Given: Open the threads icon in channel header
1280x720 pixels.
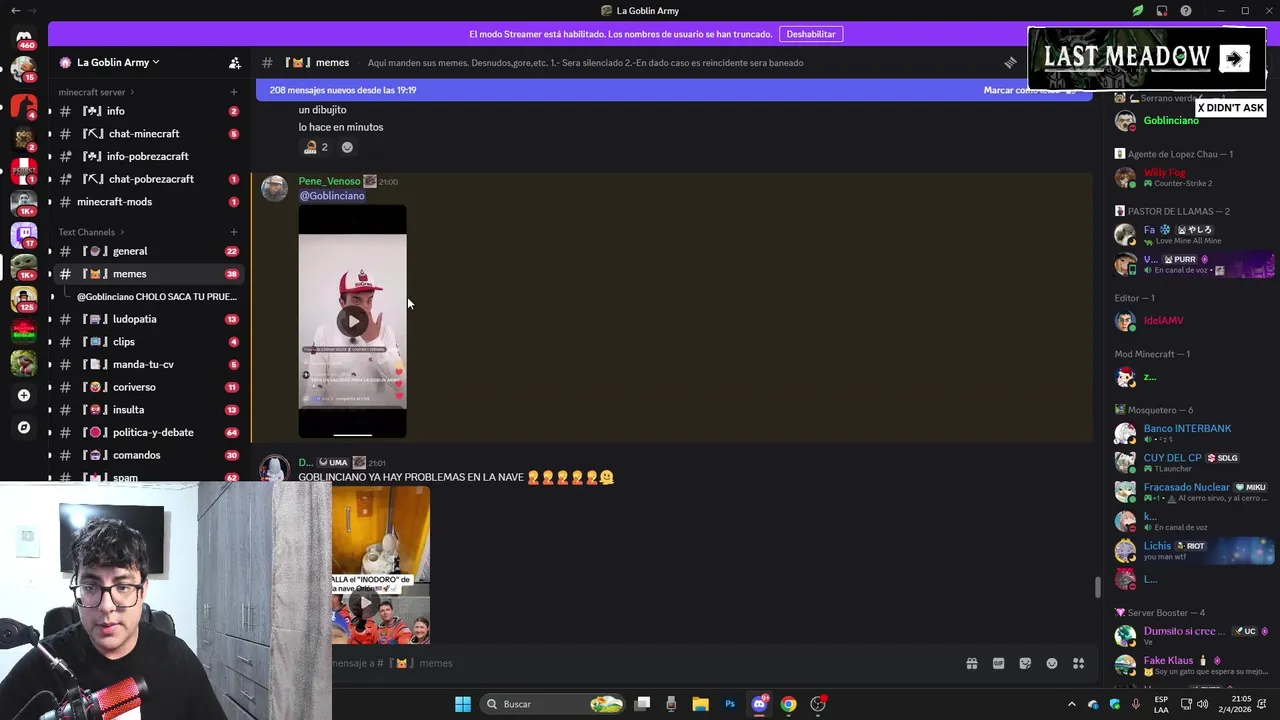Looking at the screenshot, I should [x=1011, y=62].
